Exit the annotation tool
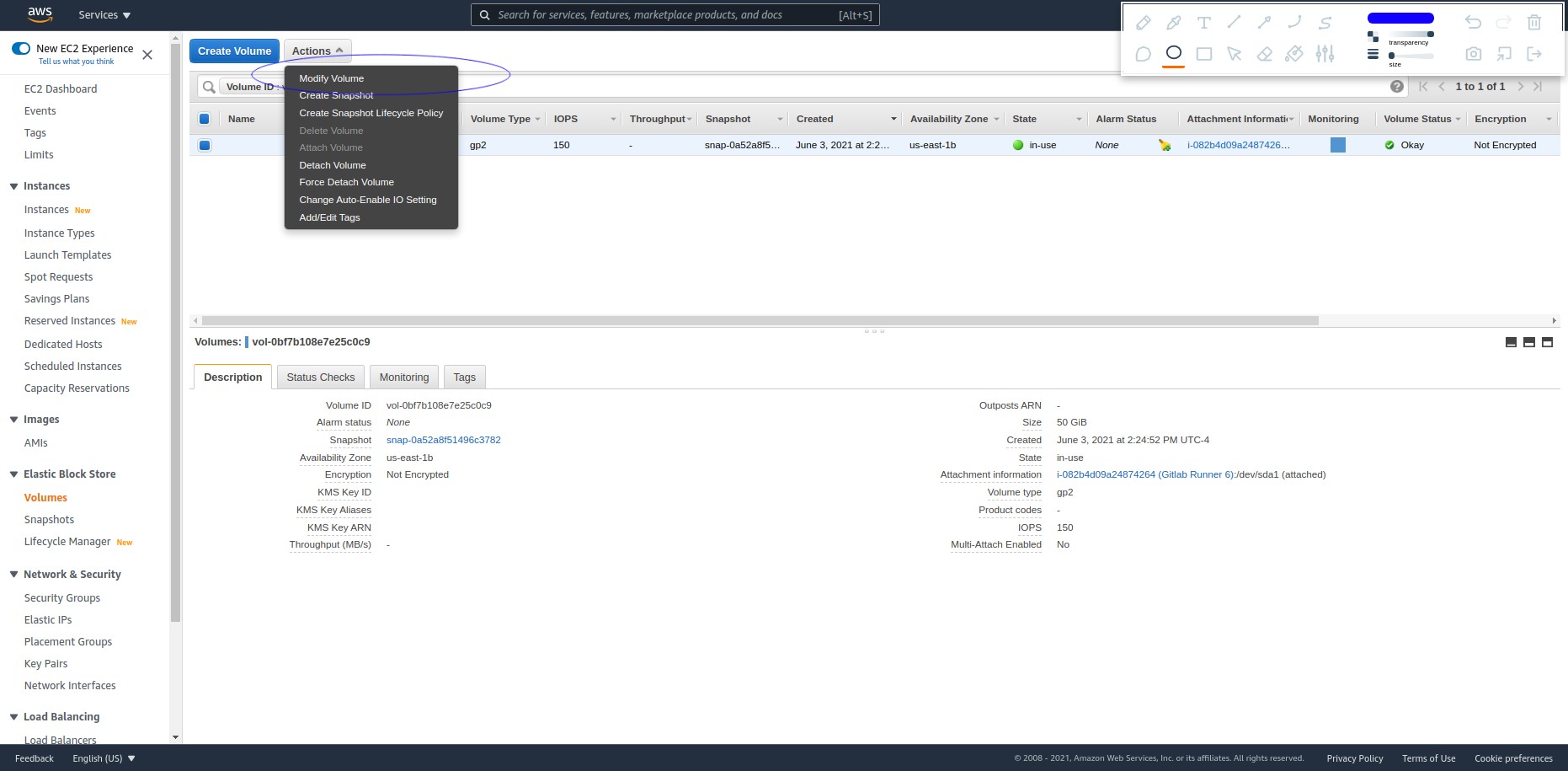This screenshot has height=771, width=1568. click(1533, 54)
